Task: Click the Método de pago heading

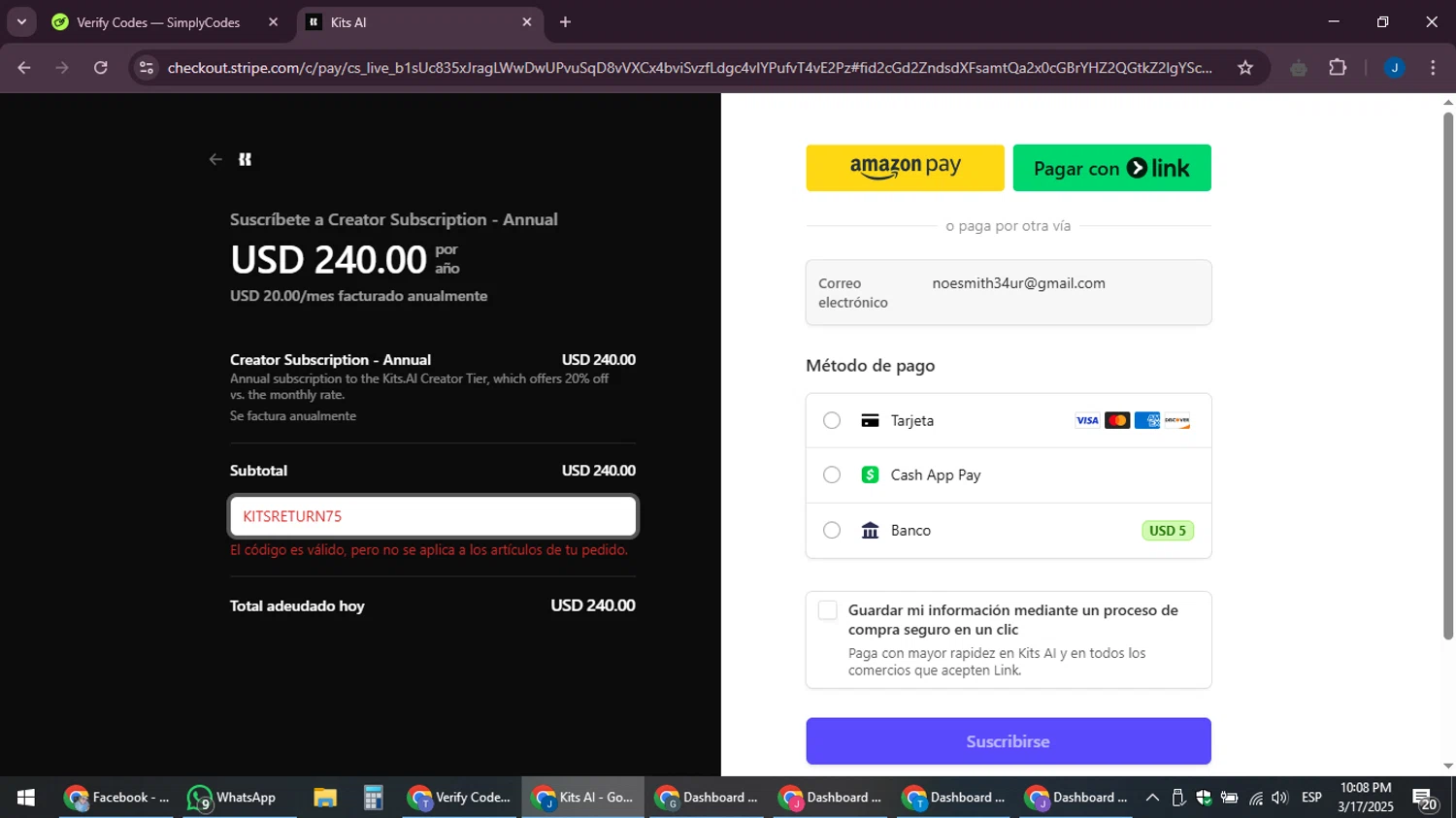Action: tap(871, 366)
